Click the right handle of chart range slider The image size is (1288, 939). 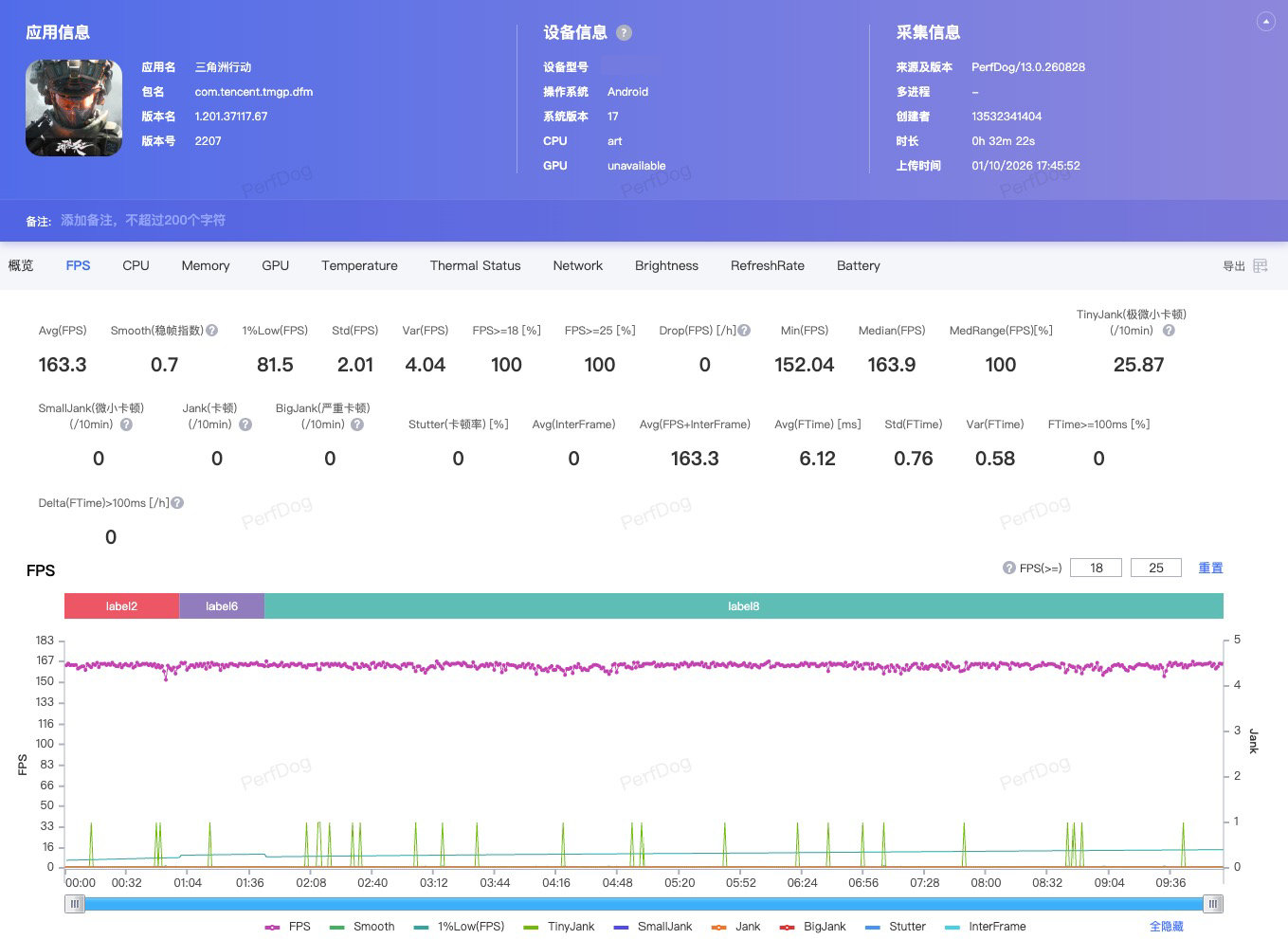pos(1213,905)
